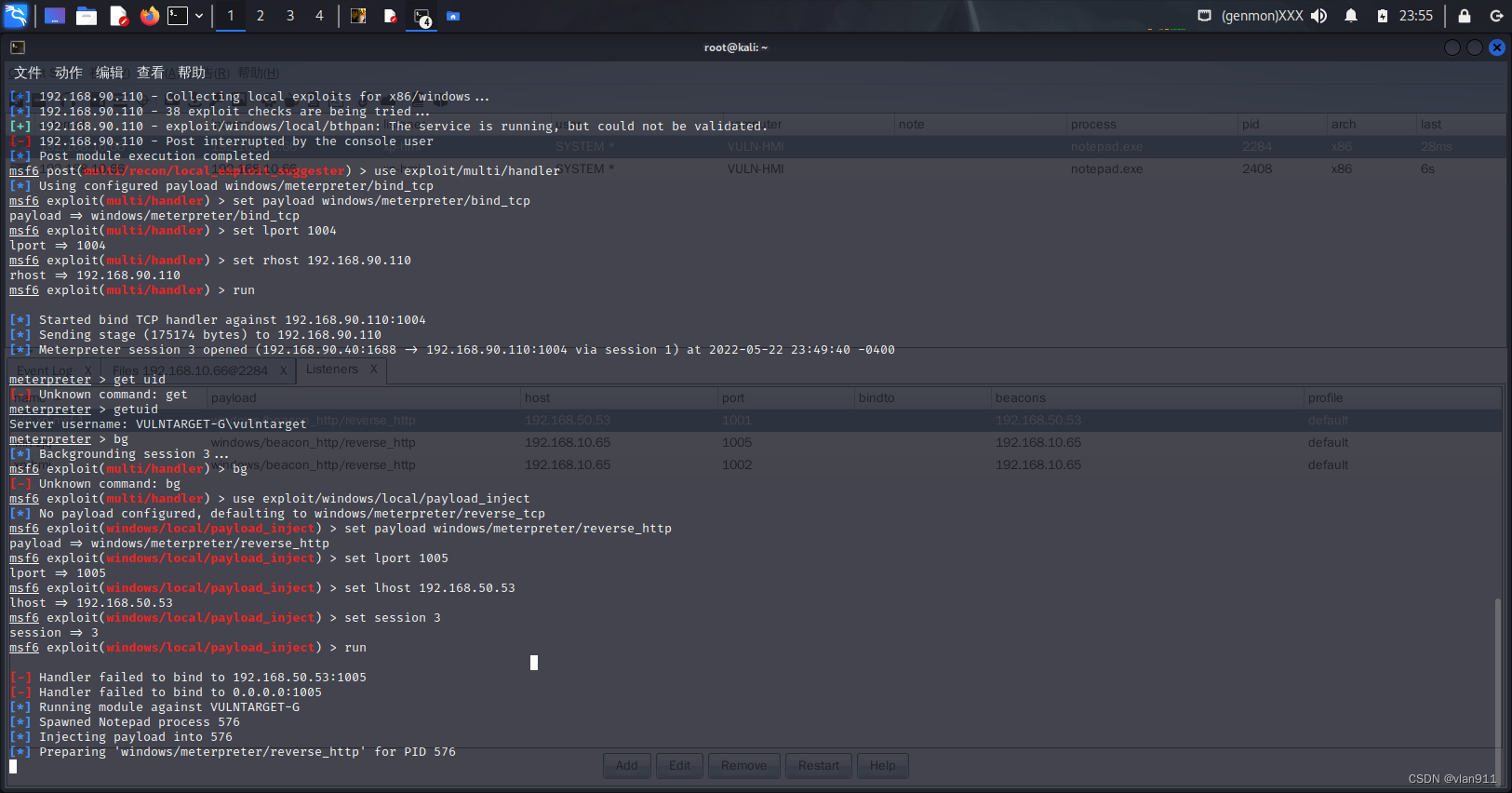1512x793 pixels.
Task: Open the network connection tray icon
Action: (1204, 16)
